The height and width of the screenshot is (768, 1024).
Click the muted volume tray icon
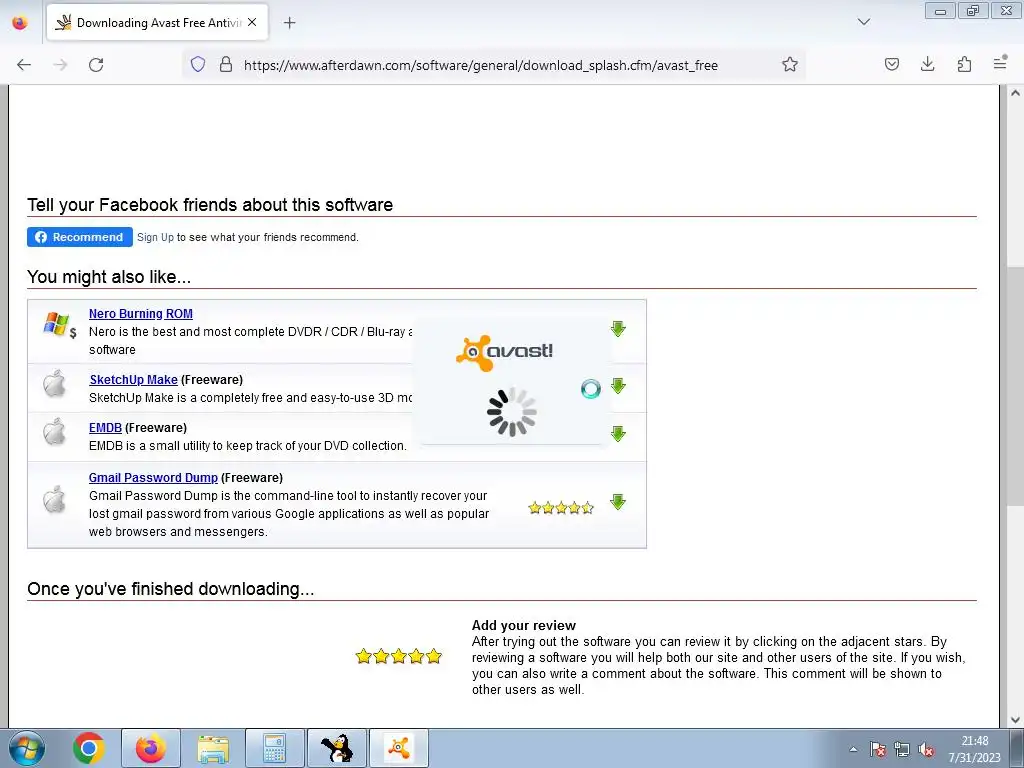click(x=926, y=749)
